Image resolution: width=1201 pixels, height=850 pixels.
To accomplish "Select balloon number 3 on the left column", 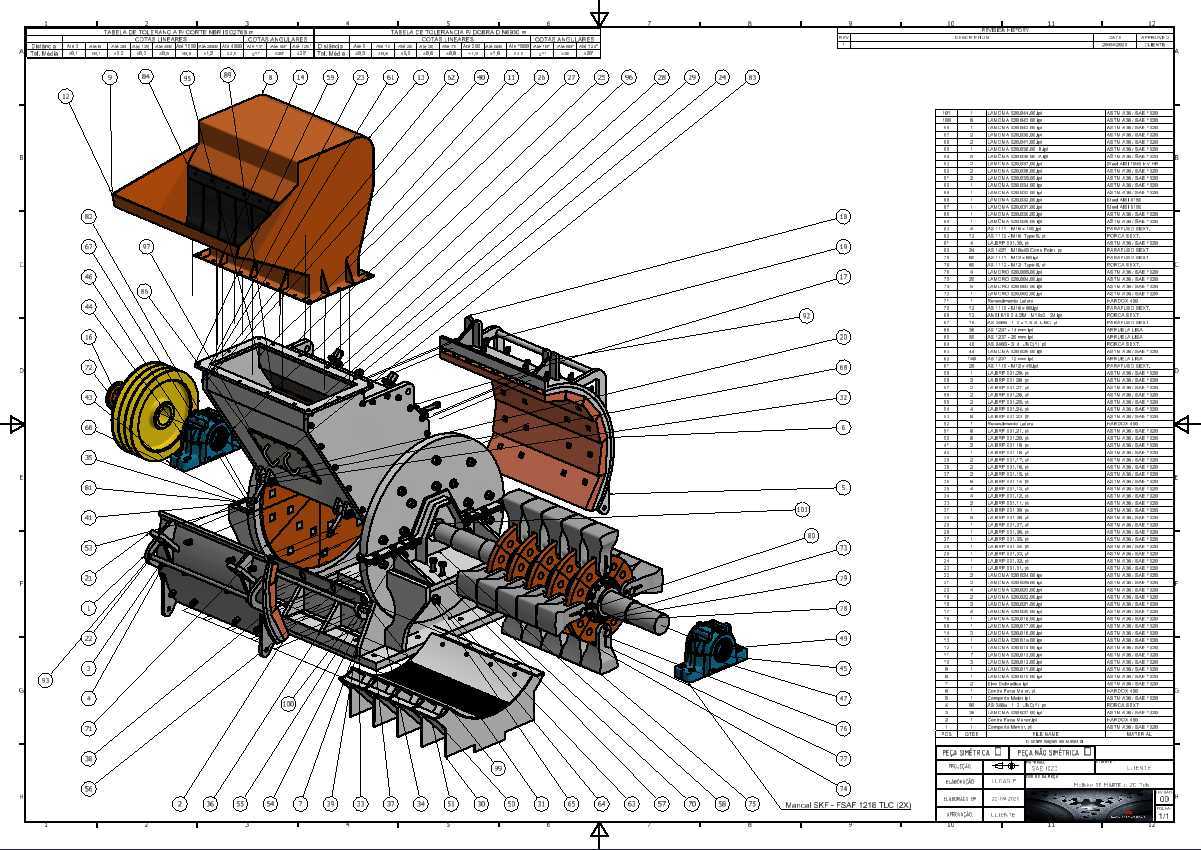I will click(x=89, y=668).
